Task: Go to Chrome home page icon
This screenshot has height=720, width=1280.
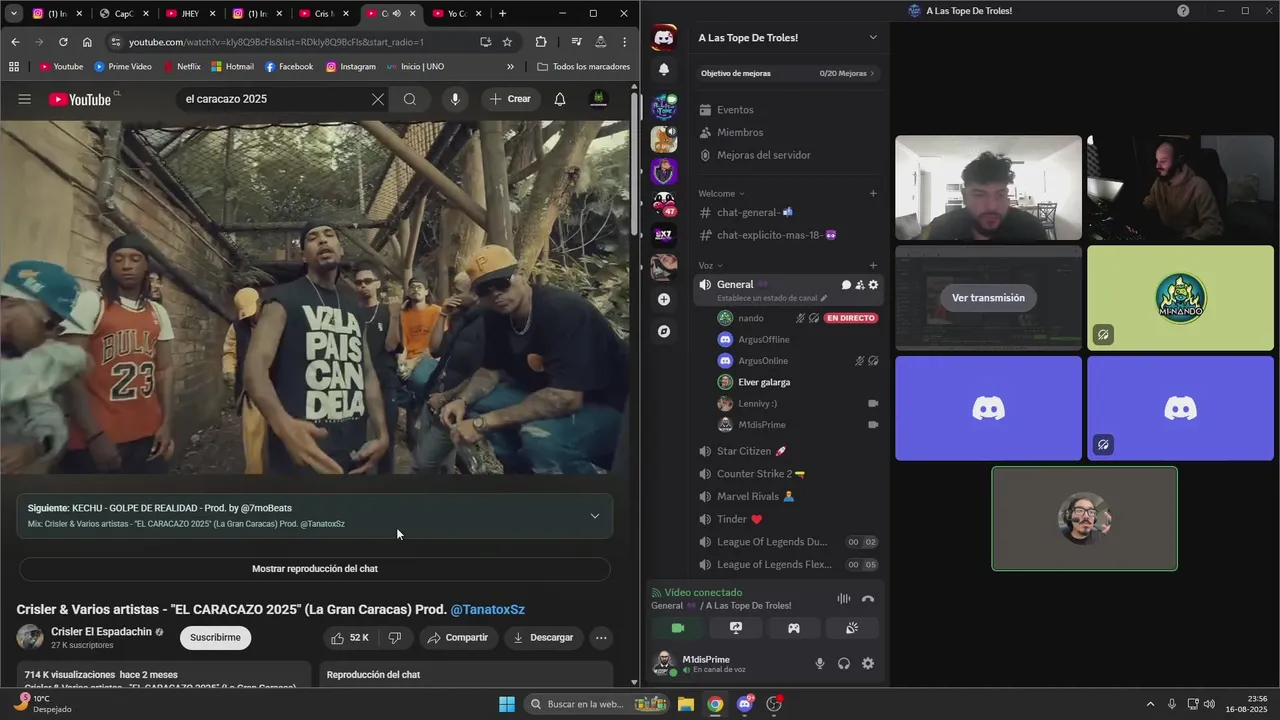Action: (x=87, y=42)
